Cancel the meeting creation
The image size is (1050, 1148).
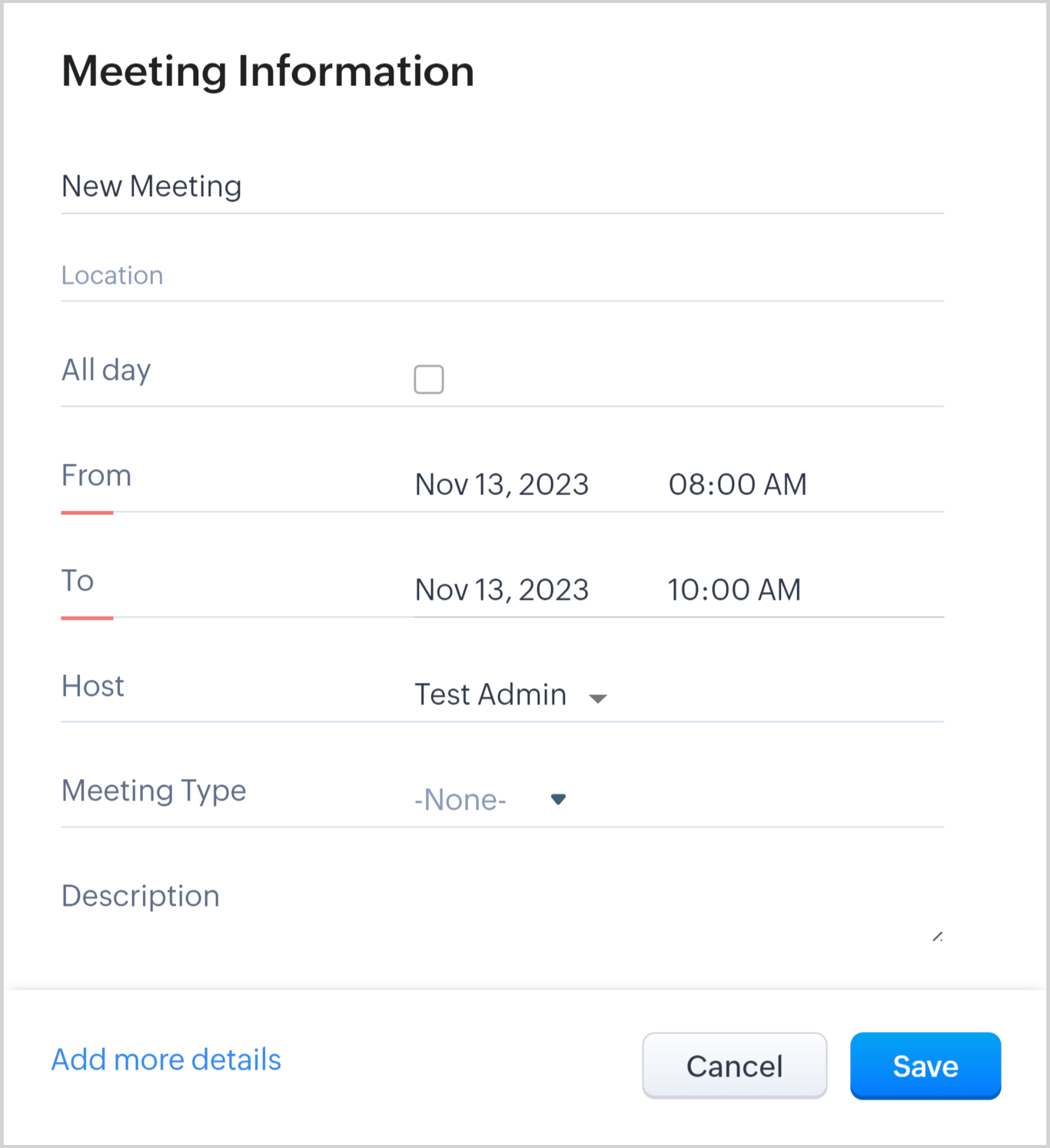(734, 1066)
